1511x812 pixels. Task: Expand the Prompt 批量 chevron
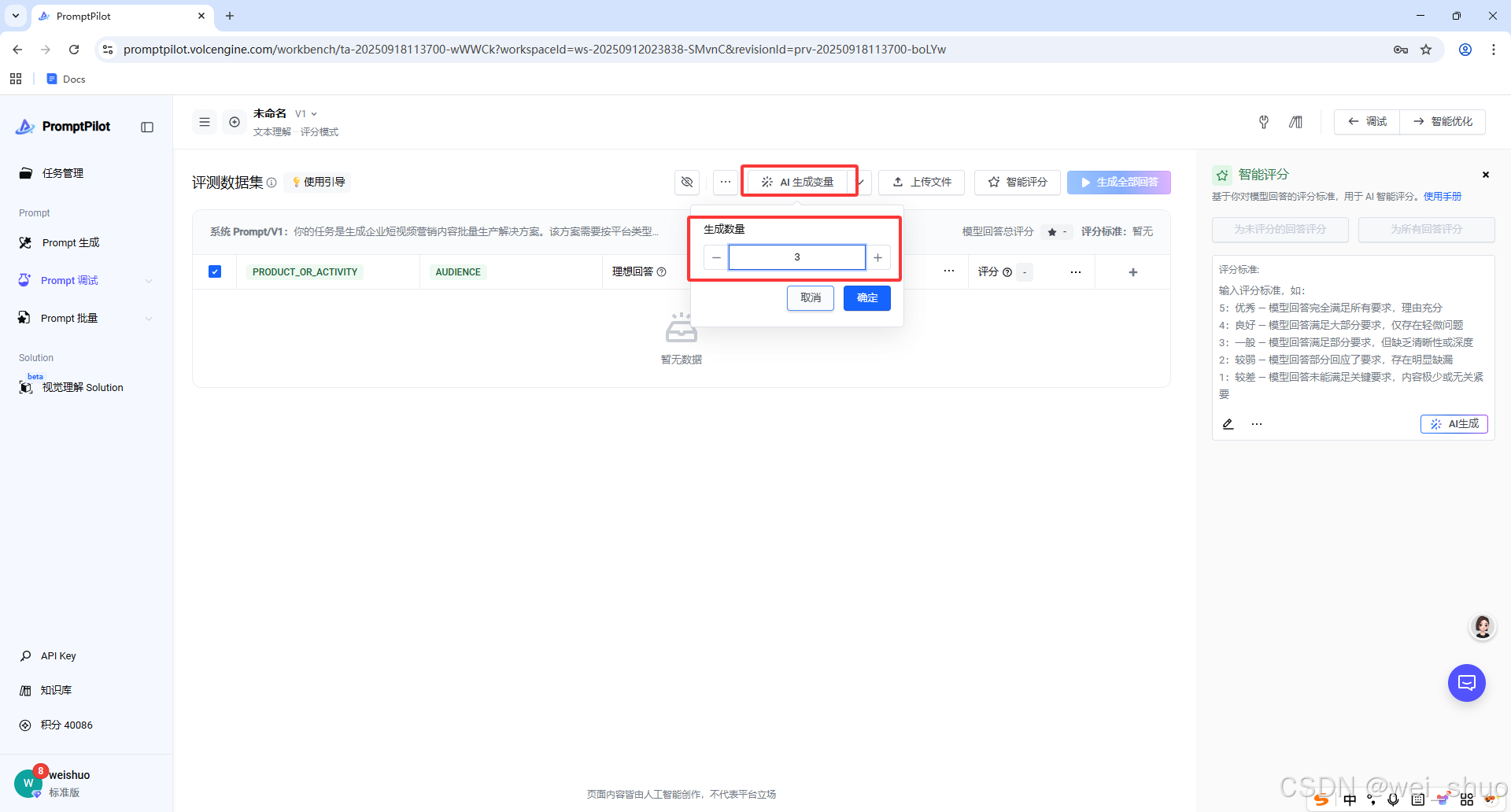click(x=149, y=319)
